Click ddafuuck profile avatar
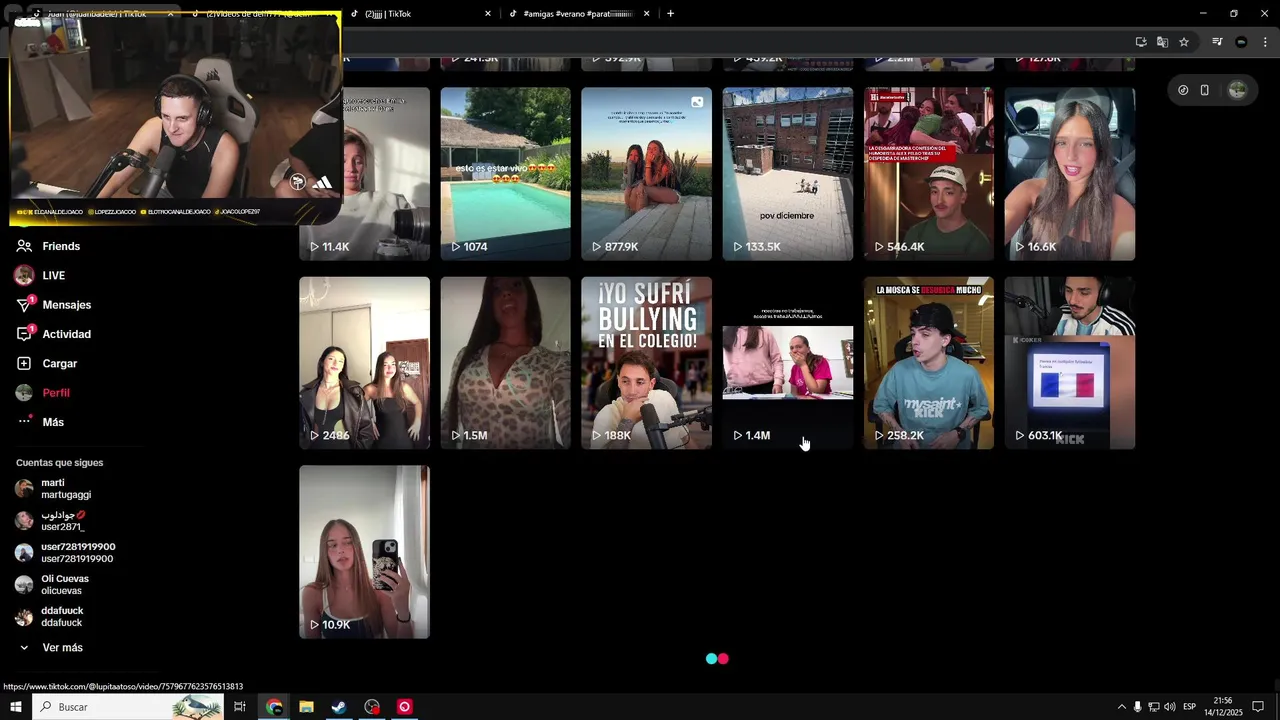The image size is (1280, 720). coord(24,617)
